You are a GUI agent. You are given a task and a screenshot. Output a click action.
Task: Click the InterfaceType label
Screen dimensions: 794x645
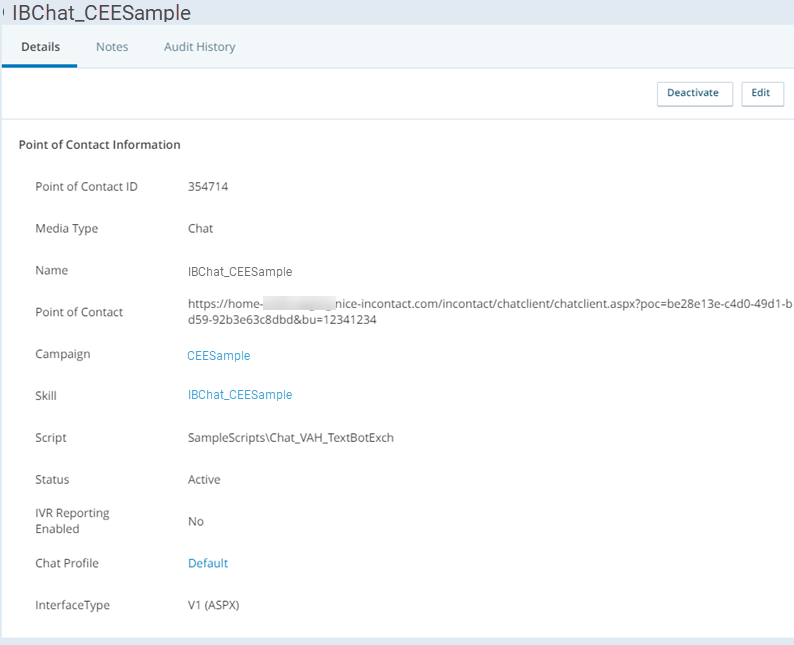pyautogui.click(x=72, y=605)
